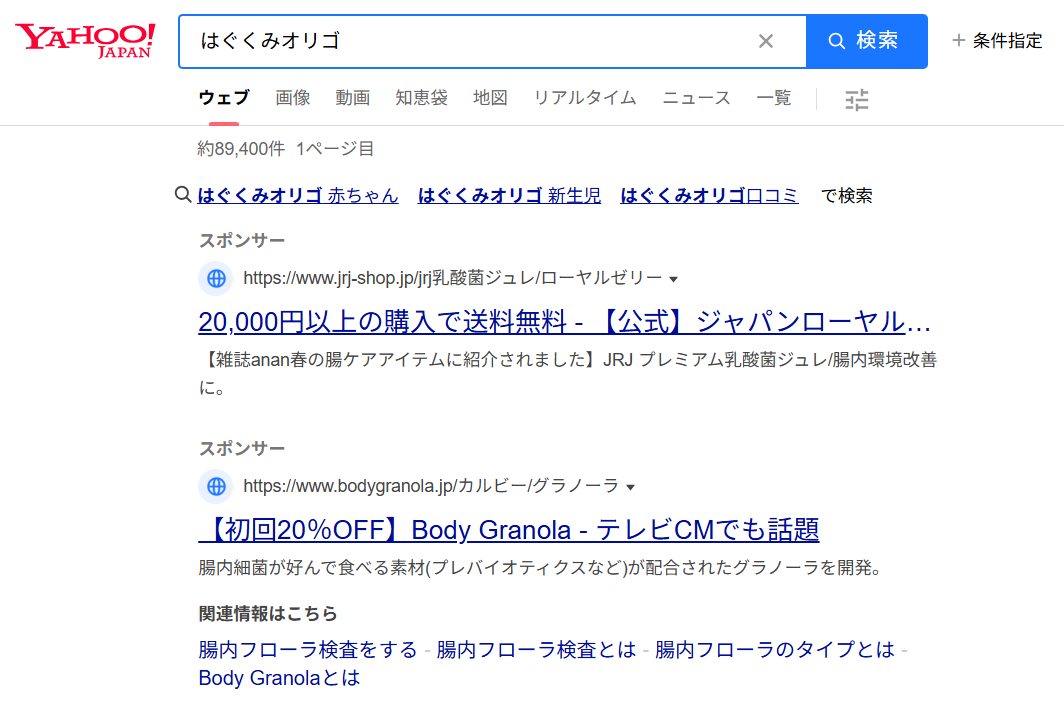
Task: Clear the search box with the X icon
Action: (765, 41)
